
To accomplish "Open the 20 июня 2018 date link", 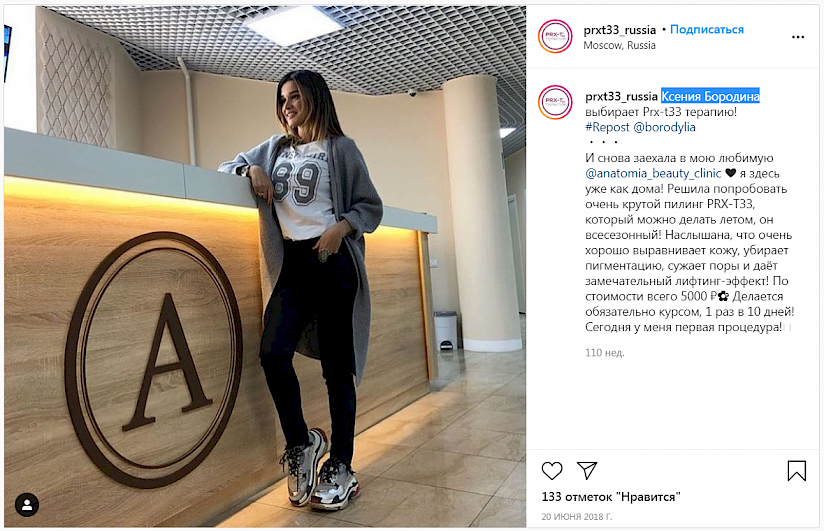I will 576,517.
